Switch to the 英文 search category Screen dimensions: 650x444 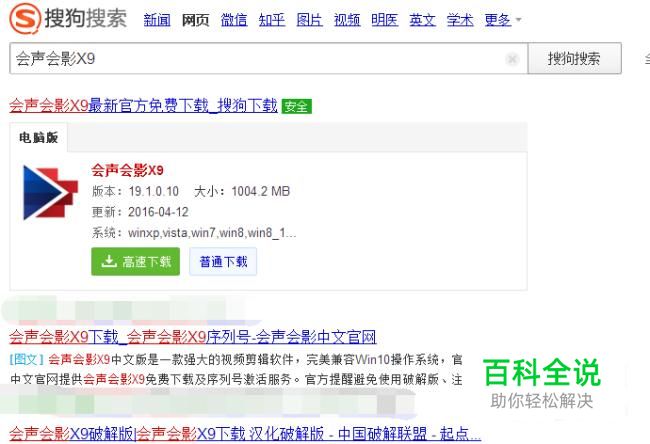pyautogui.click(x=422, y=19)
